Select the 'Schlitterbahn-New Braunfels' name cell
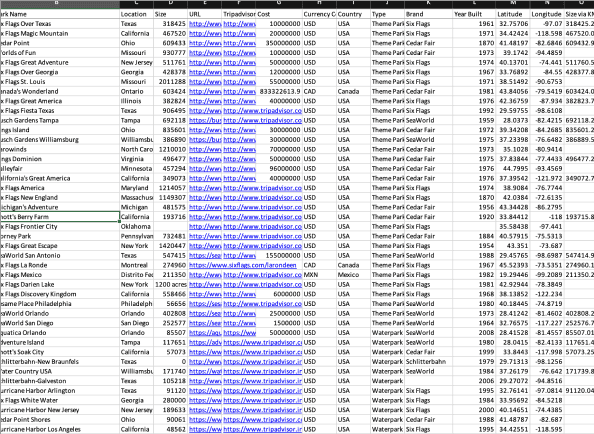Viewport: 594px width, 434px height. click(59, 362)
